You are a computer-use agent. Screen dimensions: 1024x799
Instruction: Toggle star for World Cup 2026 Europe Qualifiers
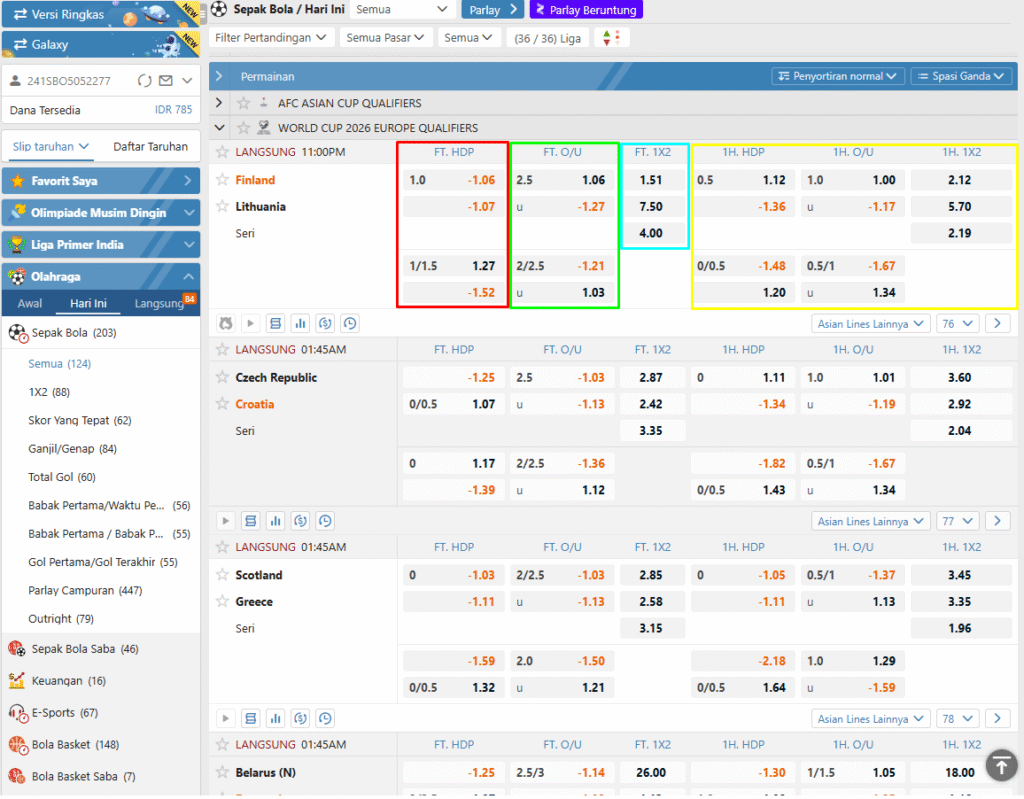(243, 128)
